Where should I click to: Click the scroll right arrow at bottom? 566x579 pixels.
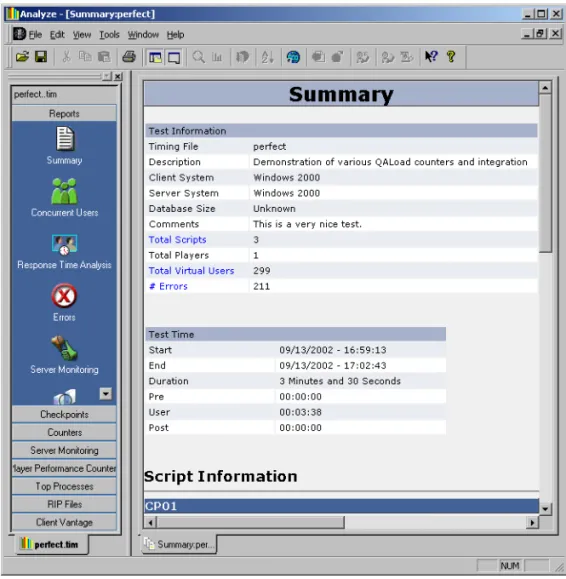coord(532,523)
